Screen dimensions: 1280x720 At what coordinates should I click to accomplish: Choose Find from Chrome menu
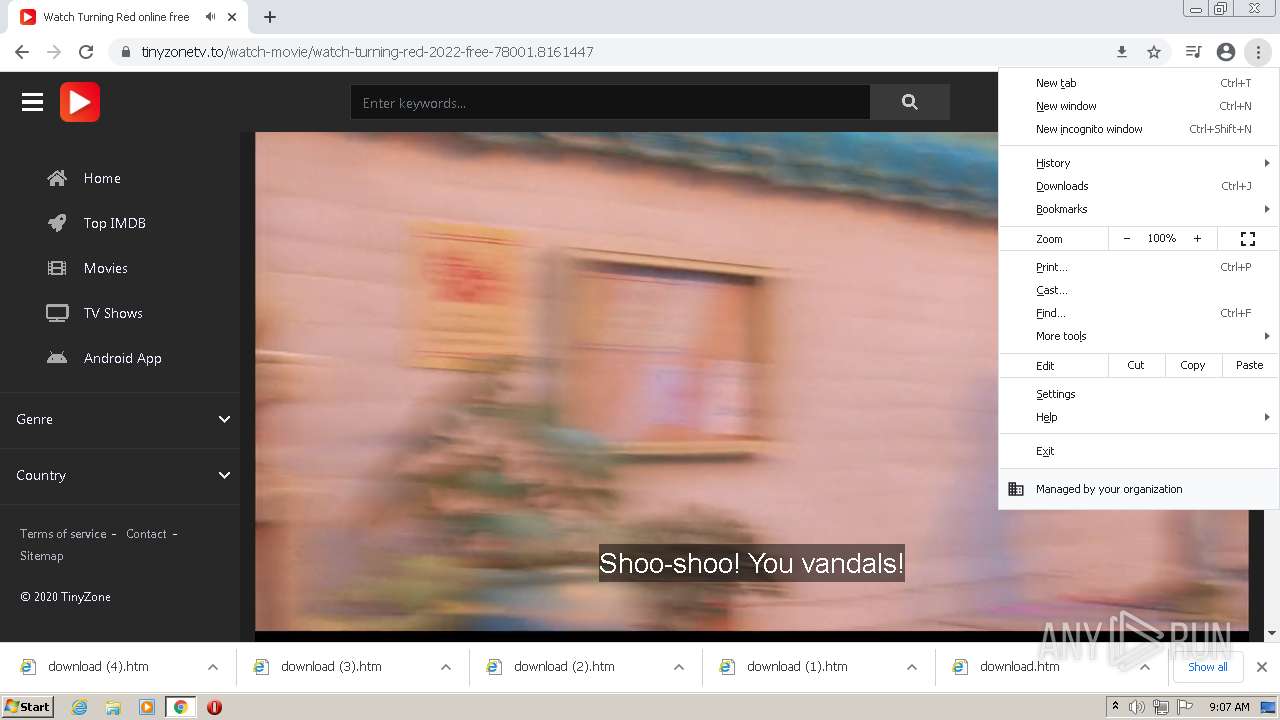[1139, 313]
